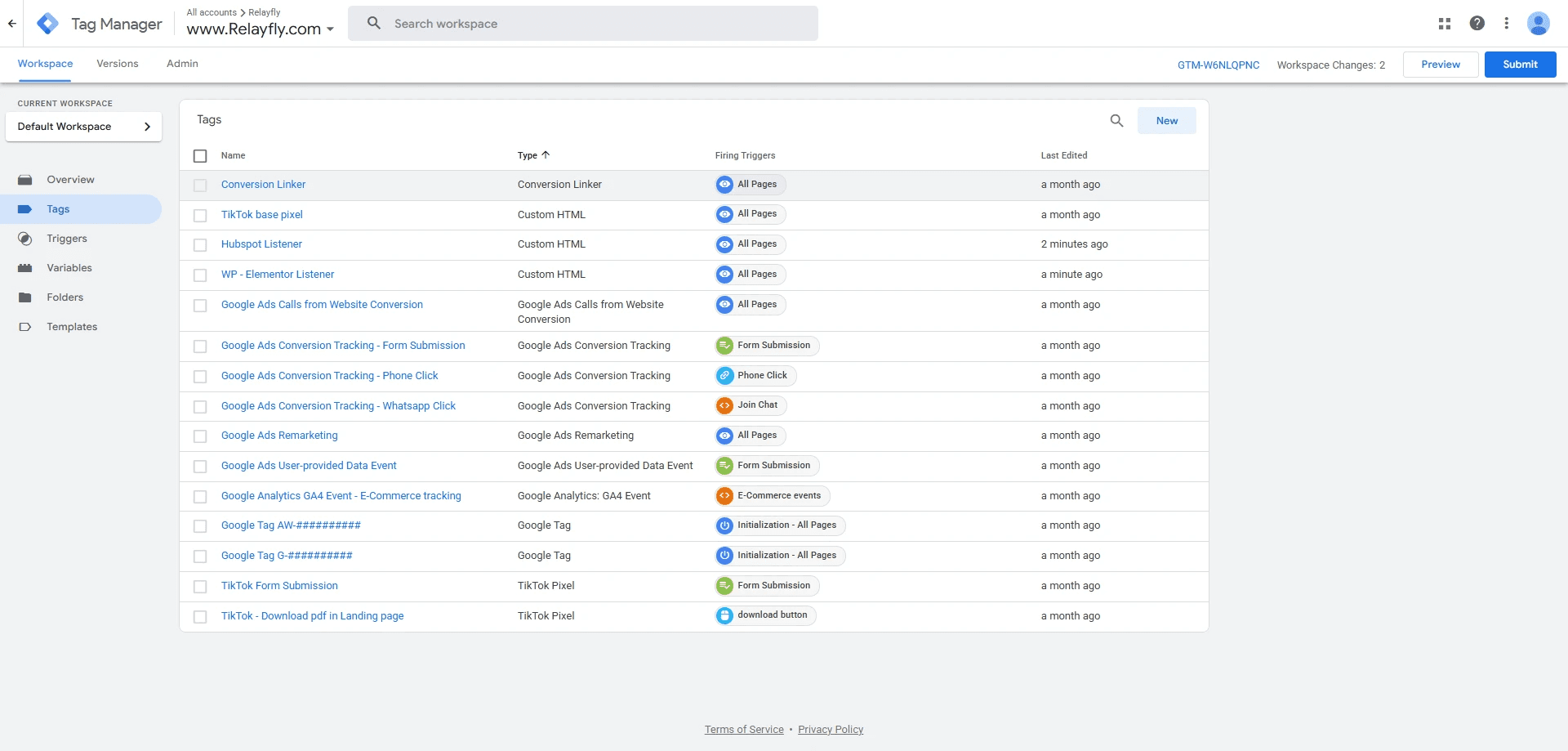The width and height of the screenshot is (1568, 751).
Task: Toggle the select-all tags checkbox
Action: click(x=200, y=156)
